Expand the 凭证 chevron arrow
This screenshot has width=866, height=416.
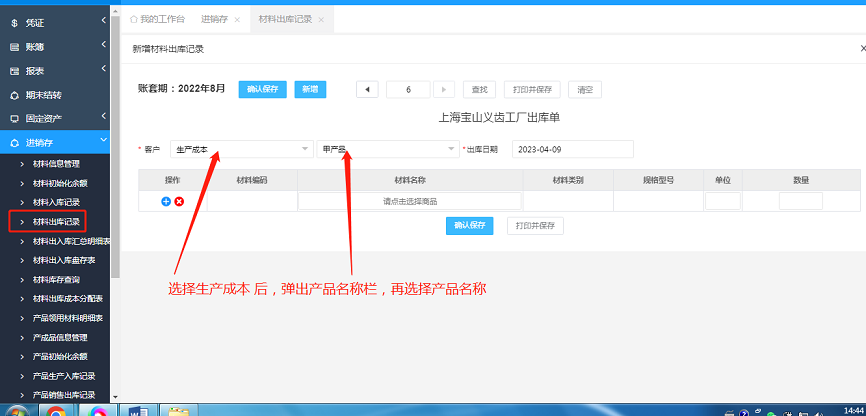coord(103,21)
